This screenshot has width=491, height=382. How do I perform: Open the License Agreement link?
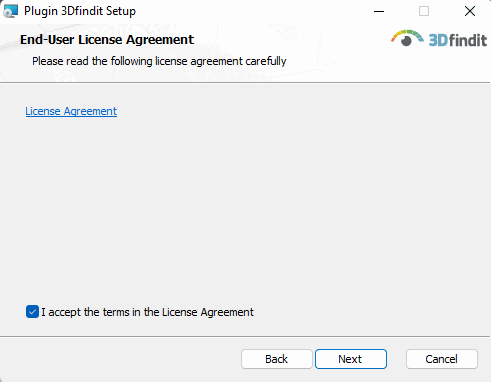(x=71, y=111)
